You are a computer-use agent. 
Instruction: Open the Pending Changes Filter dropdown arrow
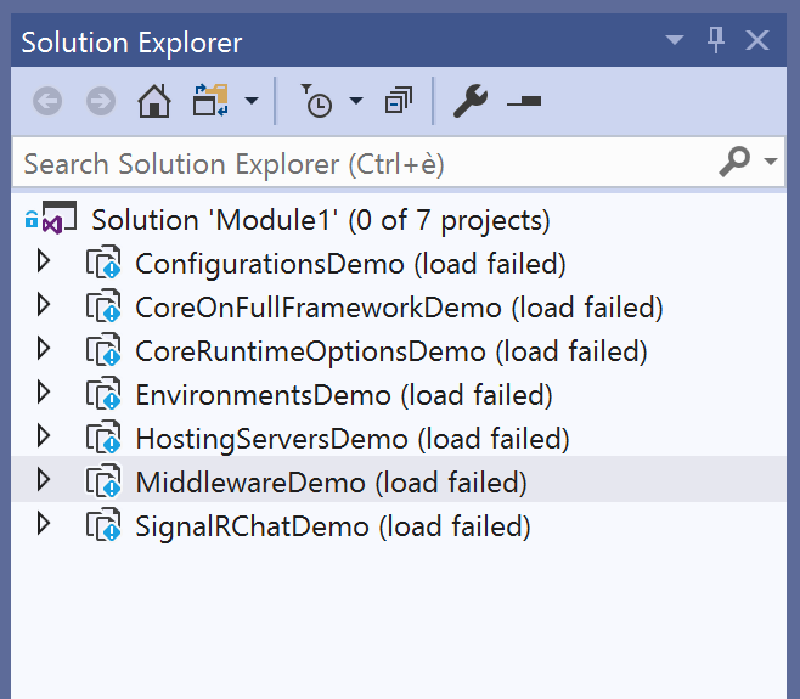pyautogui.click(x=356, y=101)
